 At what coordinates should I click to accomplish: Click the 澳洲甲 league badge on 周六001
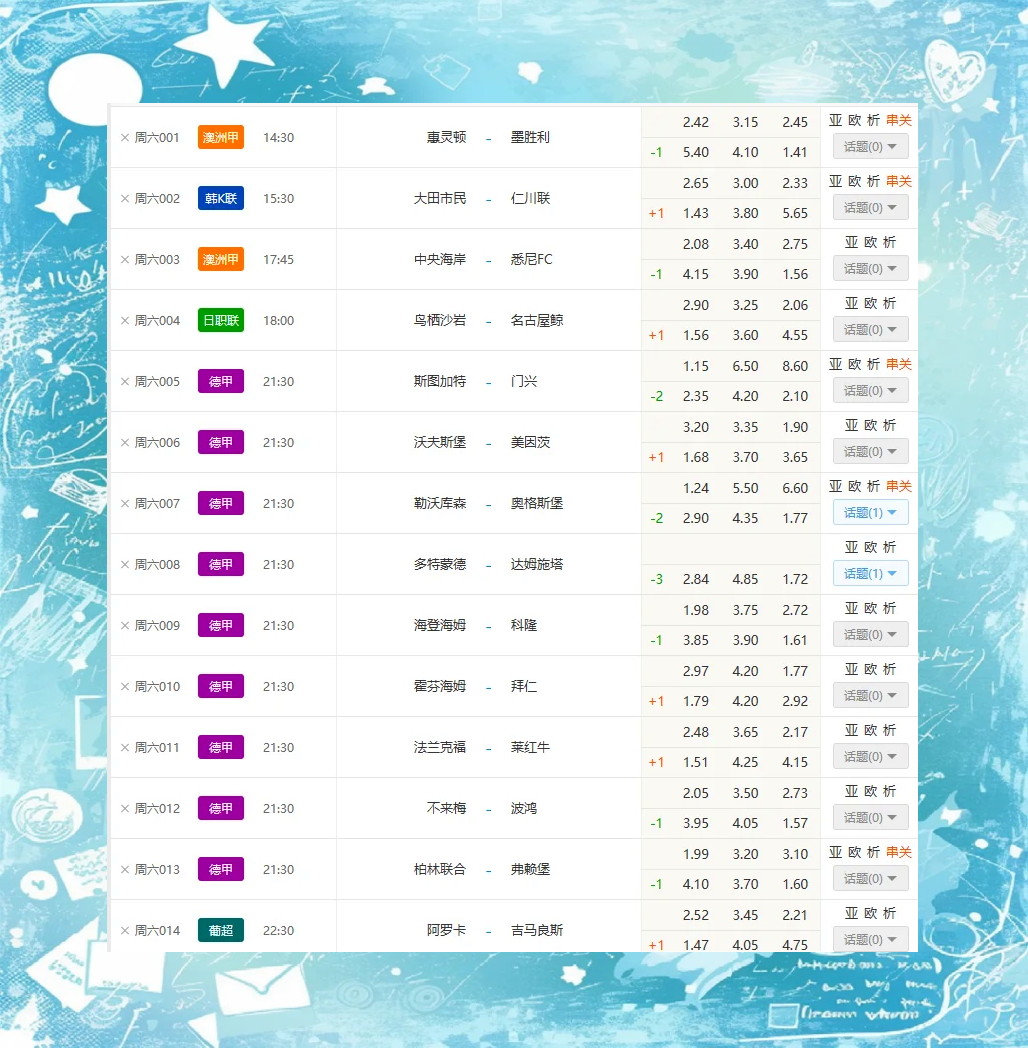pos(221,138)
